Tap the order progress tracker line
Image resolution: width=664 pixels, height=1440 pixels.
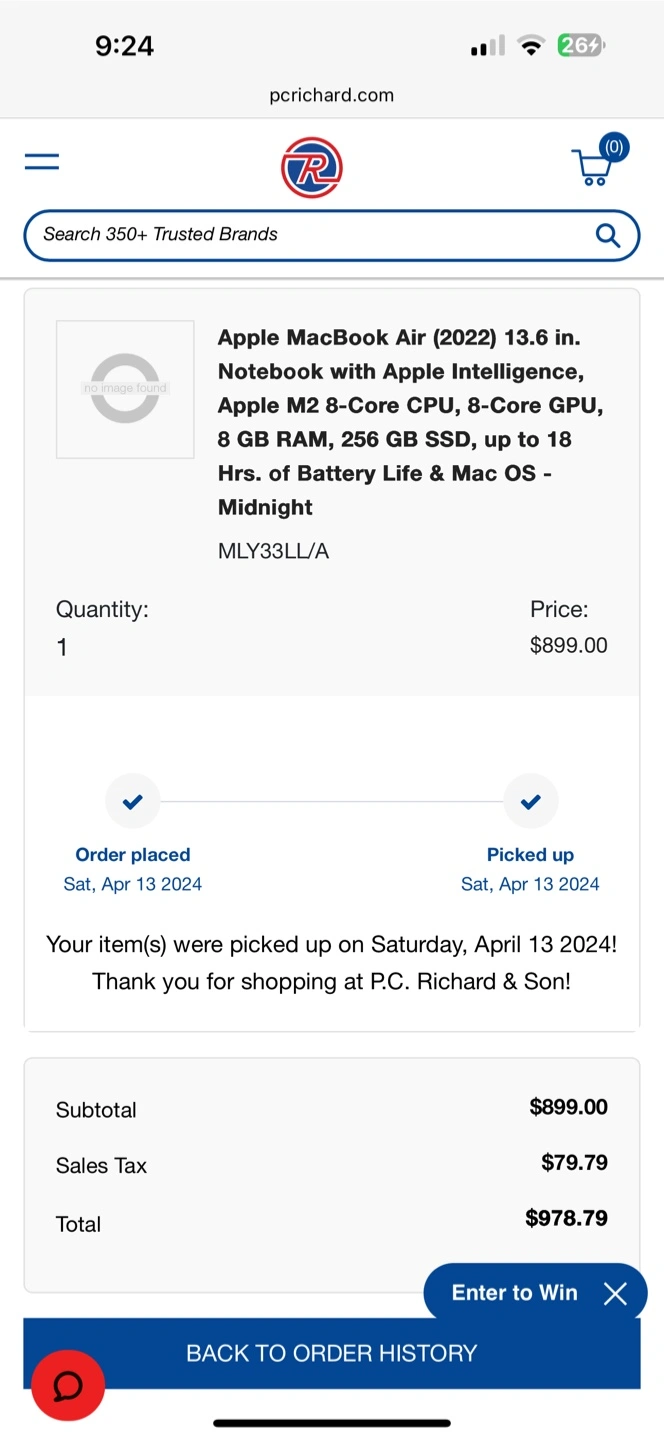[x=332, y=801]
